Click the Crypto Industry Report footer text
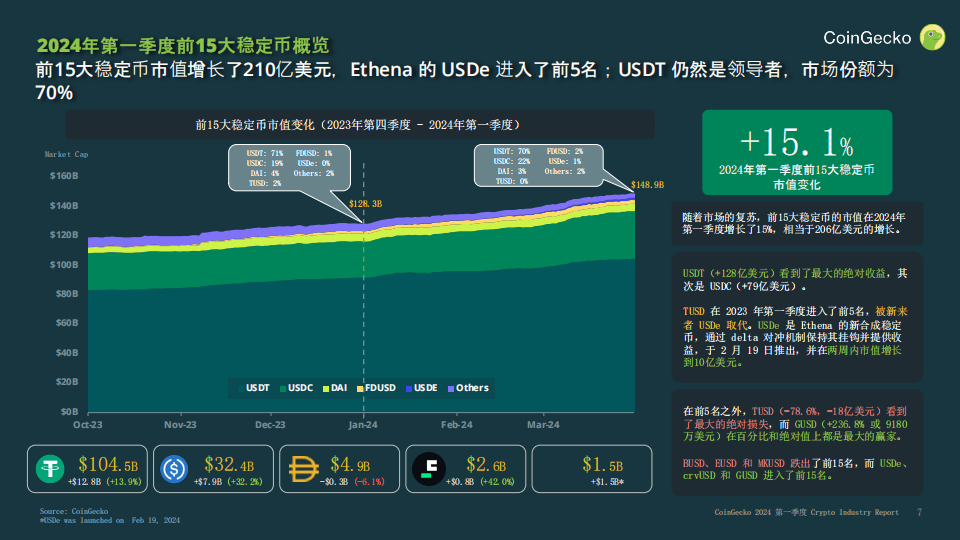 806,512
